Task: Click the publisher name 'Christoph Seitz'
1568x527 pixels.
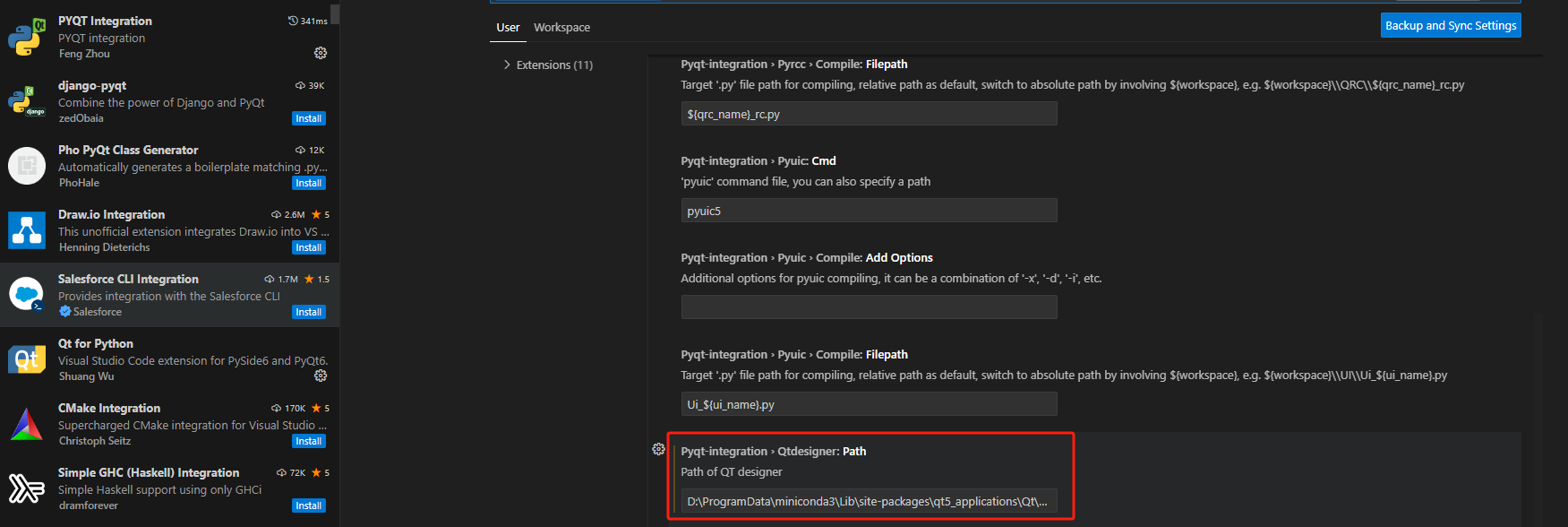Action: tap(94, 441)
